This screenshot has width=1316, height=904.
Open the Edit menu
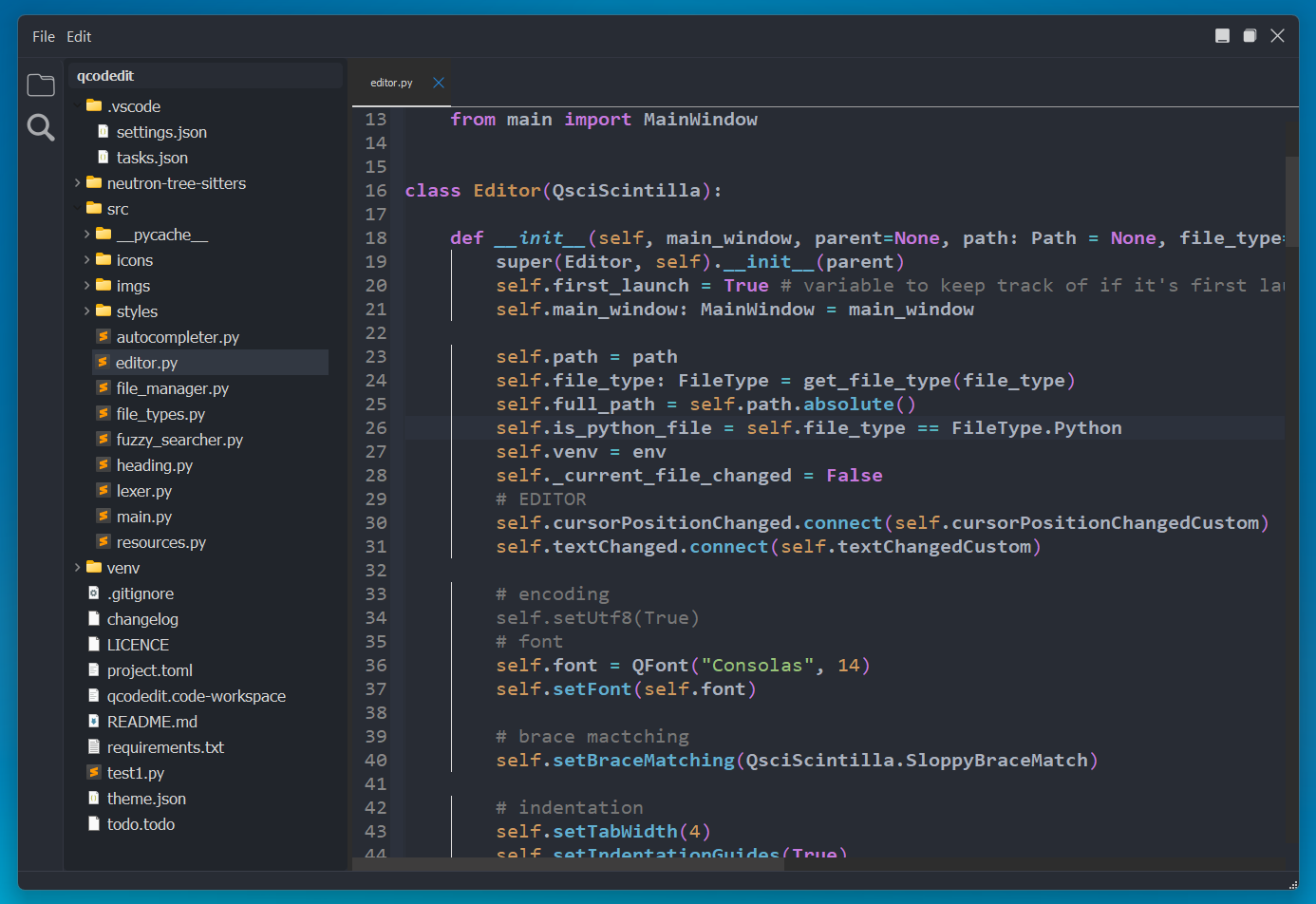pyautogui.click(x=79, y=36)
